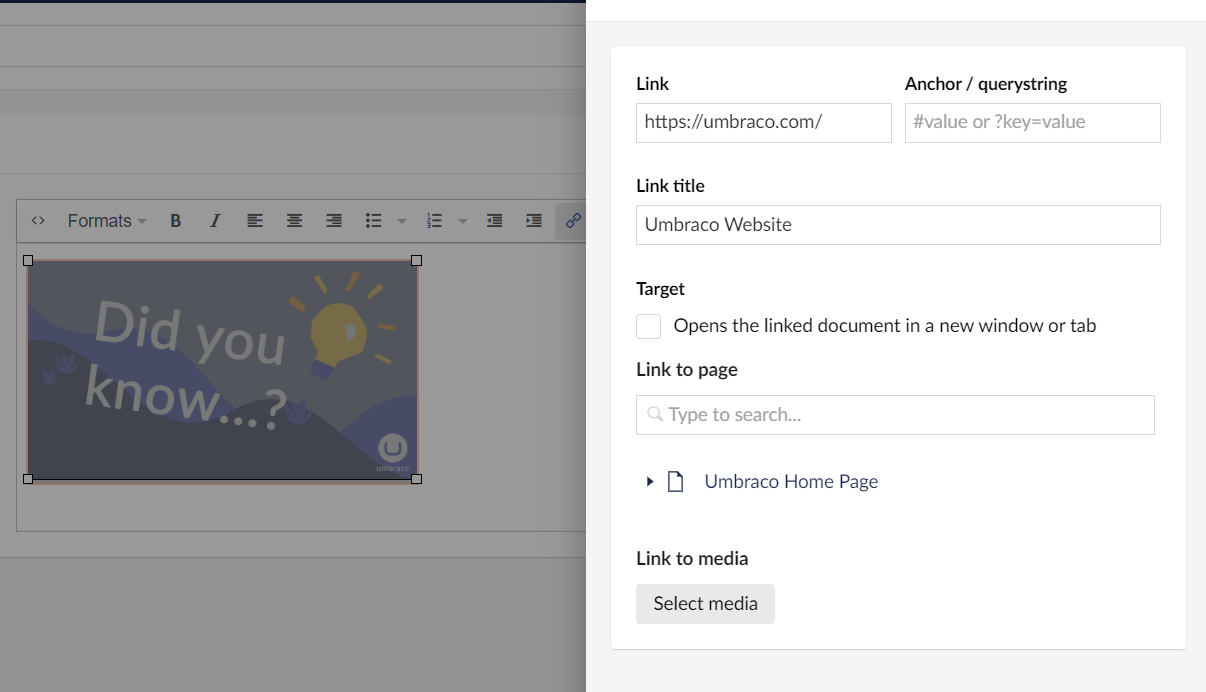Enable opening the link in a new window
The width and height of the screenshot is (1206, 692).
pos(648,326)
